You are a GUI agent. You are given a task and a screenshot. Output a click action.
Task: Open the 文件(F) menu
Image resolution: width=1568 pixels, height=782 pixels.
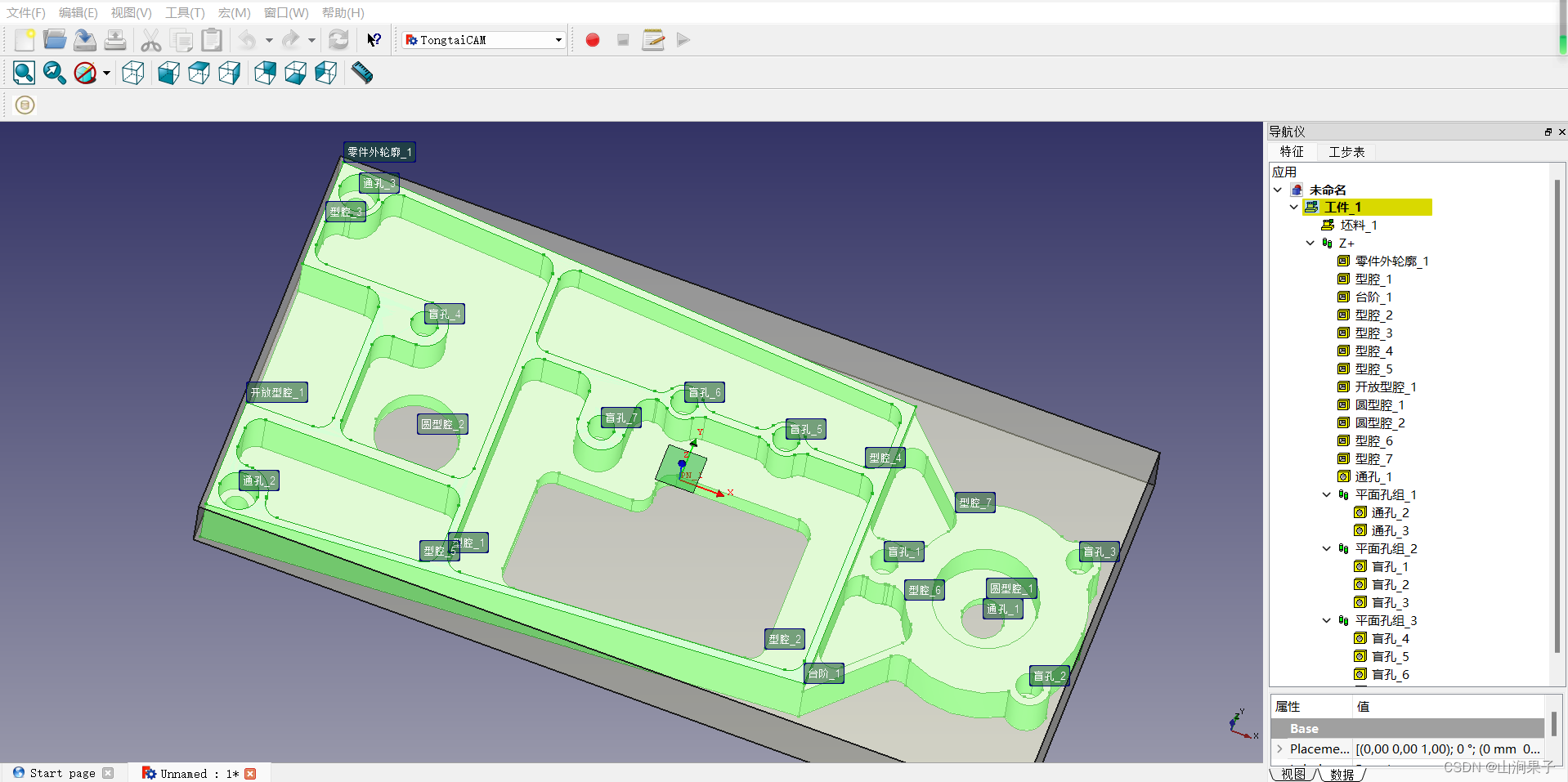point(26,12)
